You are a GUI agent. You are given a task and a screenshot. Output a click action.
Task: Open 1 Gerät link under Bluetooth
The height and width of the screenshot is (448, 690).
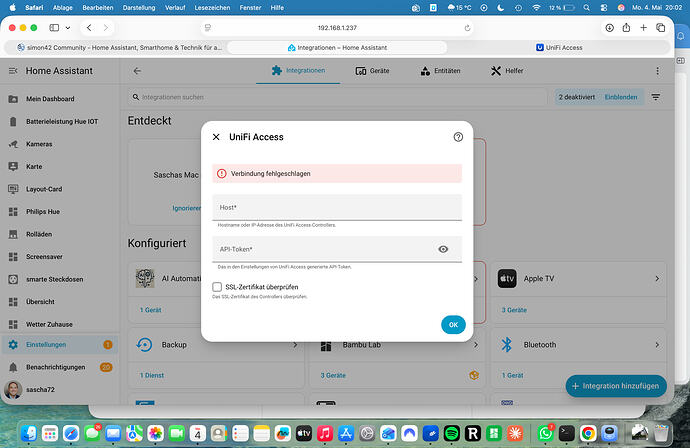coord(513,375)
